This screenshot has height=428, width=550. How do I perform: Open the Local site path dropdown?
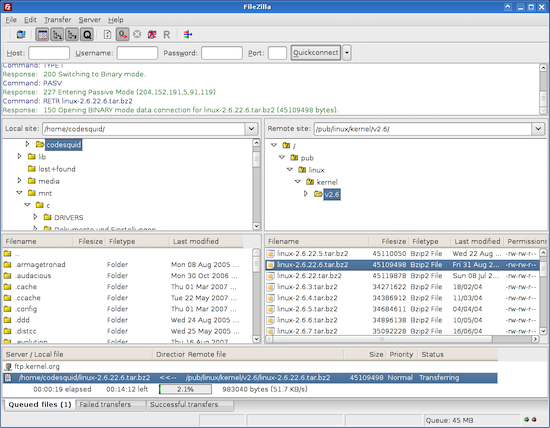[x=251, y=129]
